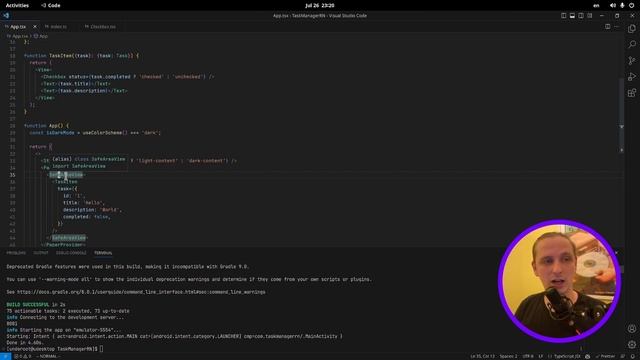Change the LF end of line sequence
Screen dimensions: 640x360
(540, 356)
